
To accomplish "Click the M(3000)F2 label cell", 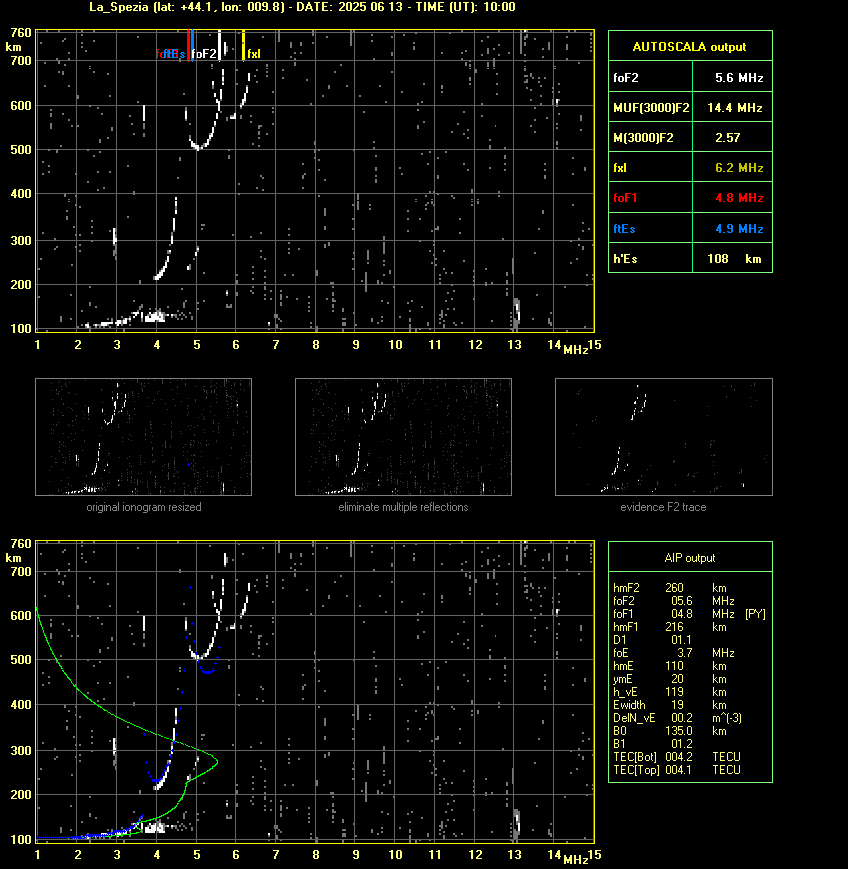I will pyautogui.click(x=651, y=138).
